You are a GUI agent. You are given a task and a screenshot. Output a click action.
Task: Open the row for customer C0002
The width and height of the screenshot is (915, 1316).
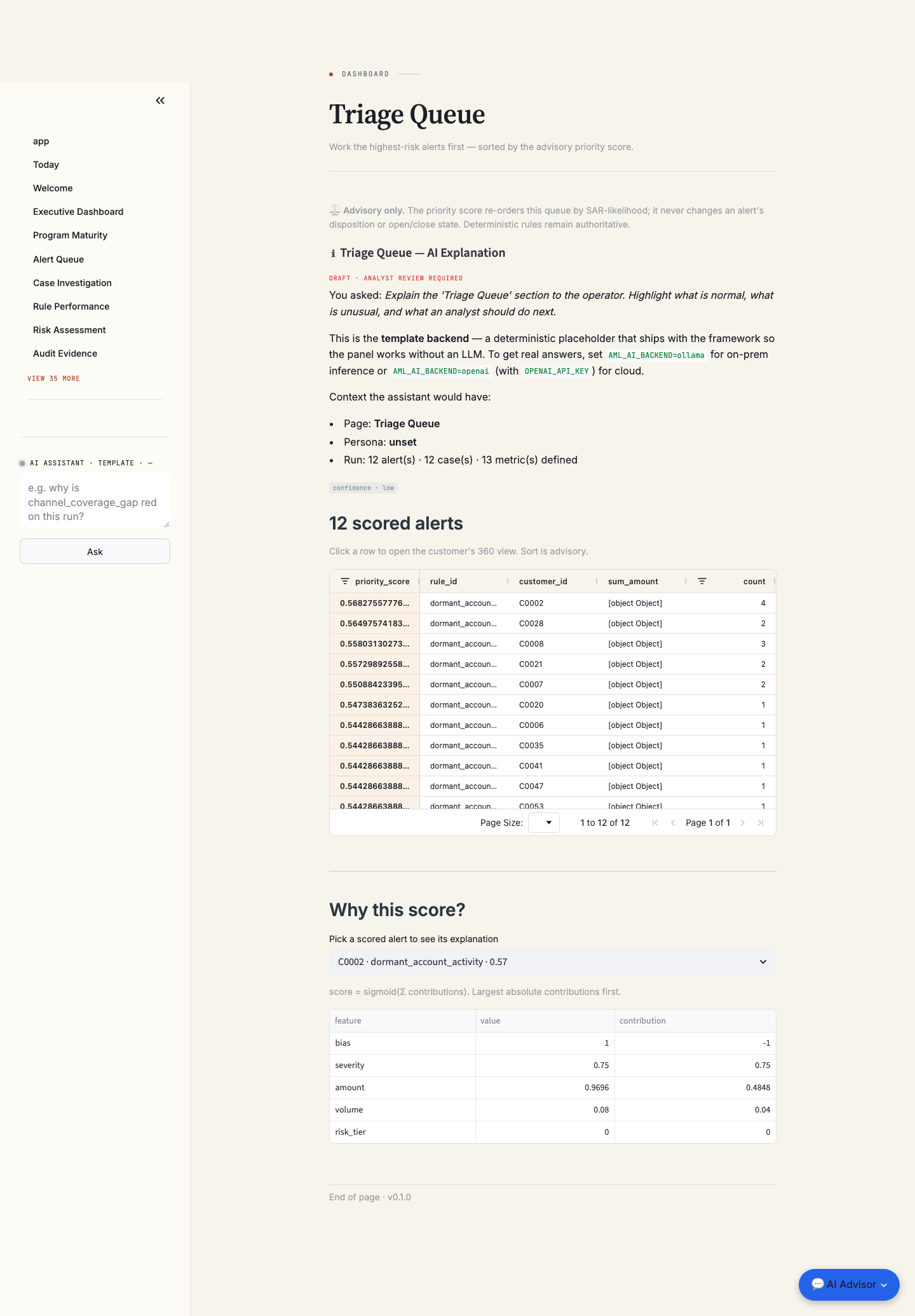(x=553, y=603)
